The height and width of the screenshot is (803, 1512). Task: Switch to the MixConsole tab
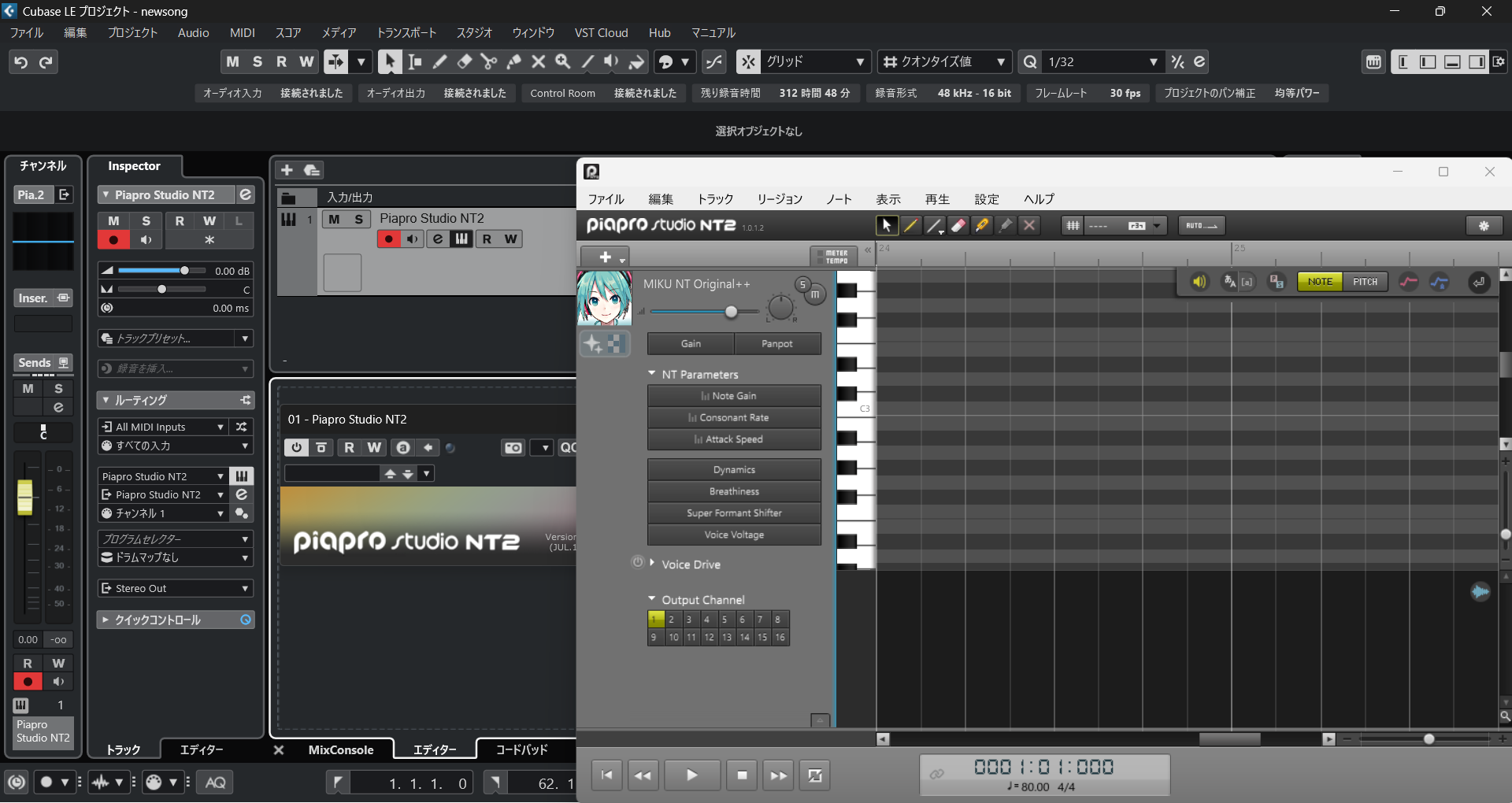click(341, 750)
